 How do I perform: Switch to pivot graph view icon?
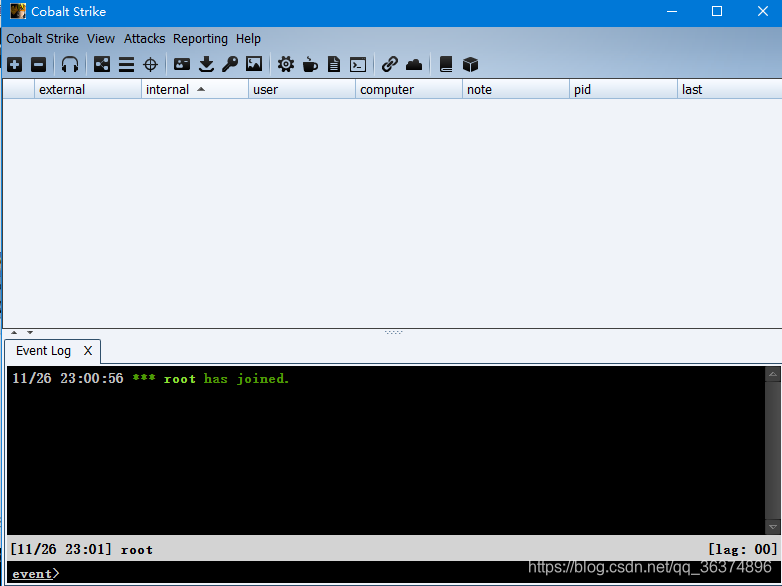(102, 64)
